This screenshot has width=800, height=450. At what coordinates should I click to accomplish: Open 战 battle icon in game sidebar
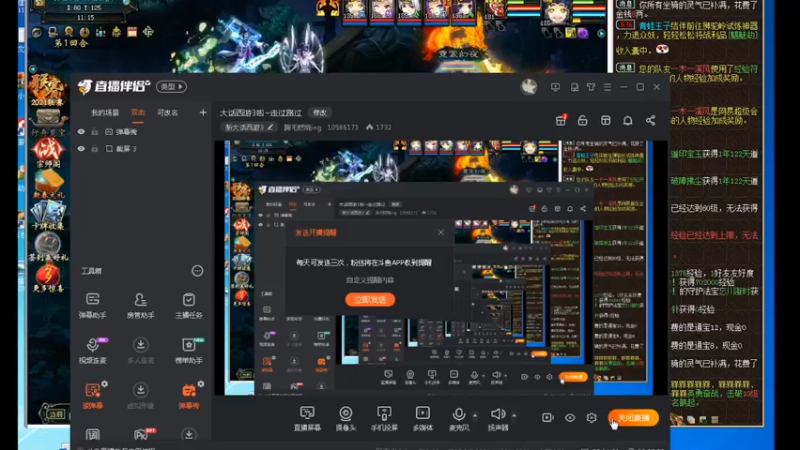click(x=47, y=153)
